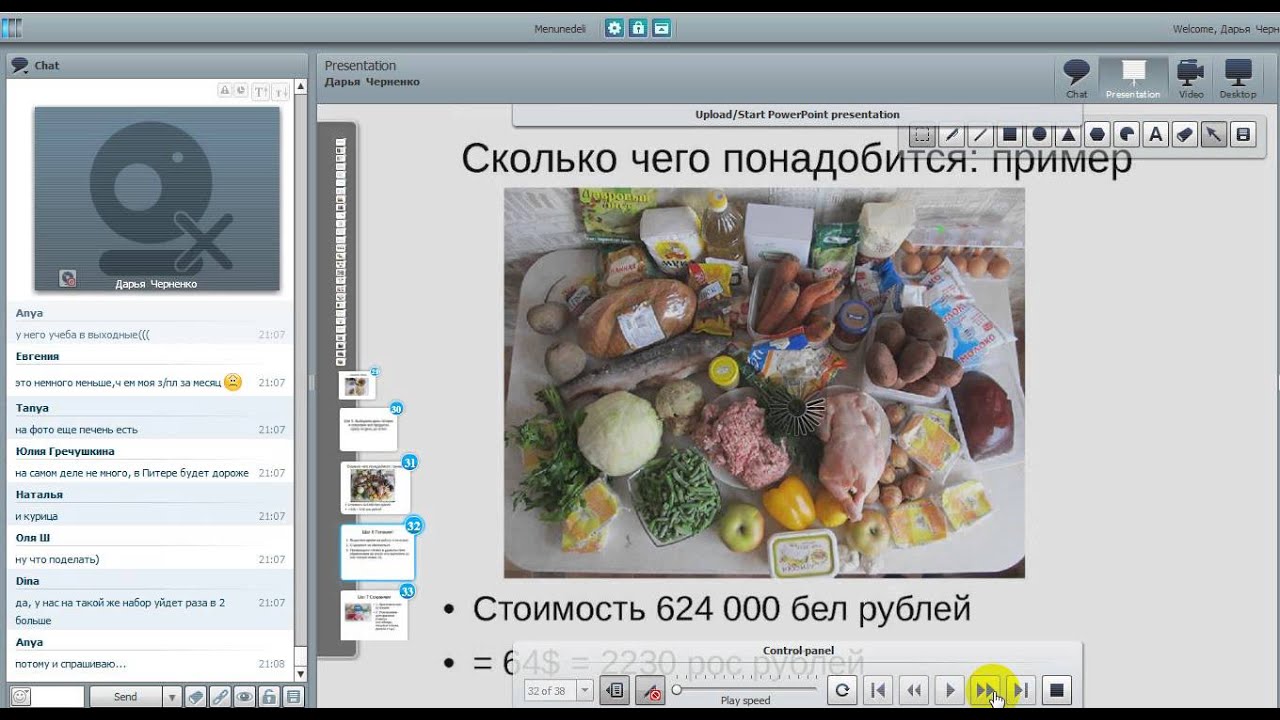Select the whiteboard Eraser tool
The height and width of the screenshot is (720, 1280).
[1185, 134]
